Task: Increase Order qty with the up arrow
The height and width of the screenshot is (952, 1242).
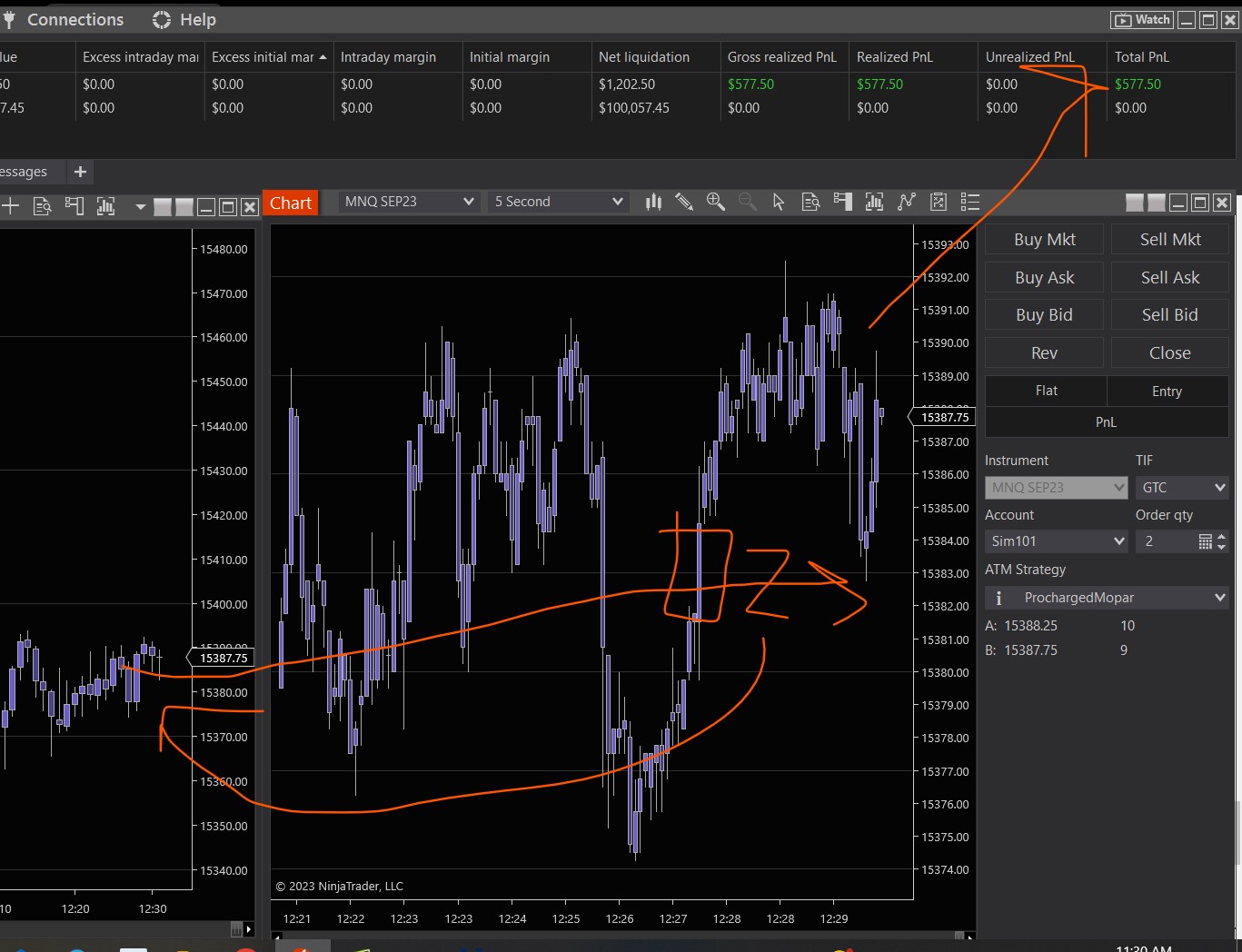Action: pos(1221,537)
